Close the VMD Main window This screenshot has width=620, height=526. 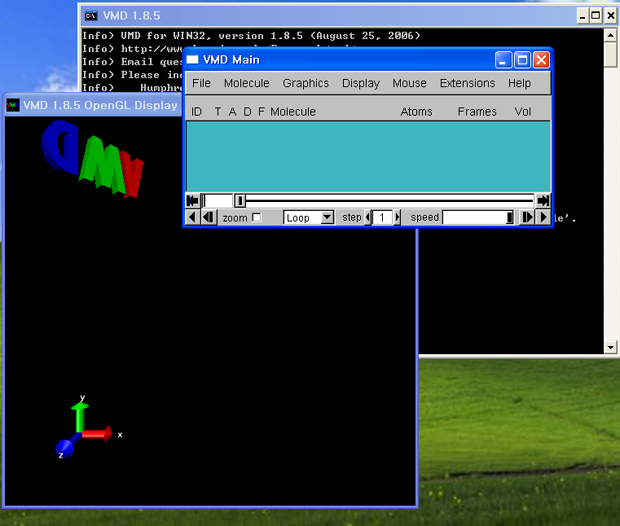click(541, 60)
